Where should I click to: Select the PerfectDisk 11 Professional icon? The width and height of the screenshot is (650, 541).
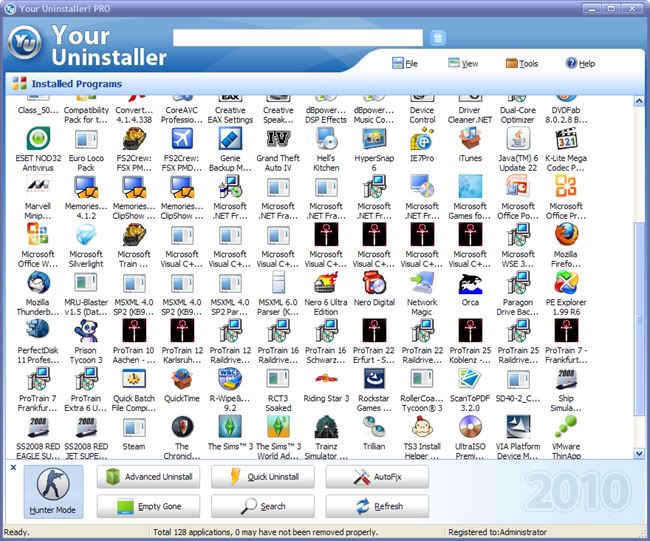pyautogui.click(x=38, y=331)
